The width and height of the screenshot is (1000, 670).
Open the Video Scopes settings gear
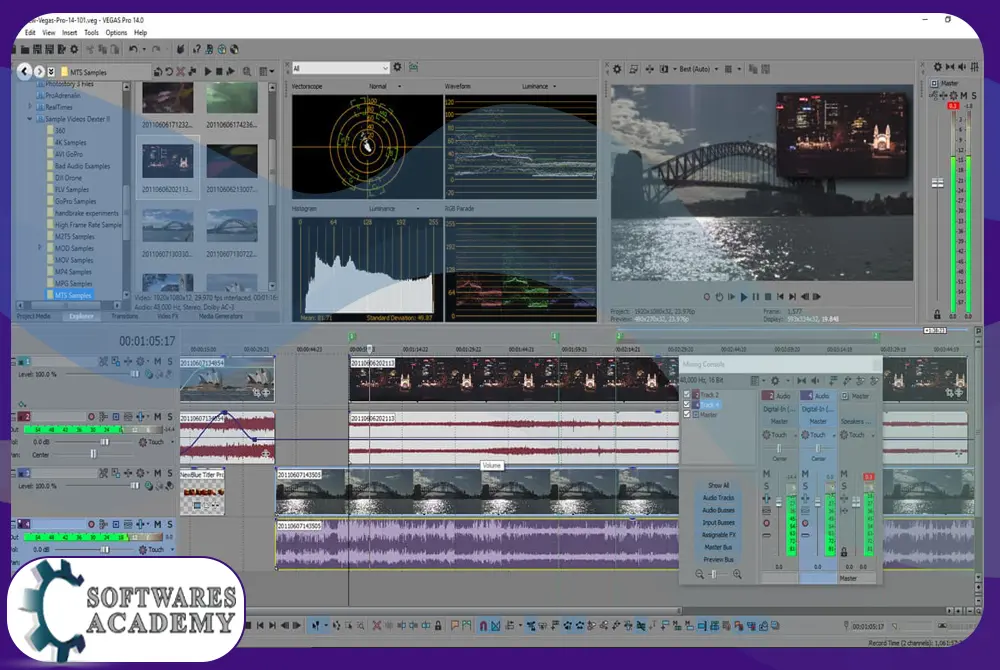coord(398,67)
